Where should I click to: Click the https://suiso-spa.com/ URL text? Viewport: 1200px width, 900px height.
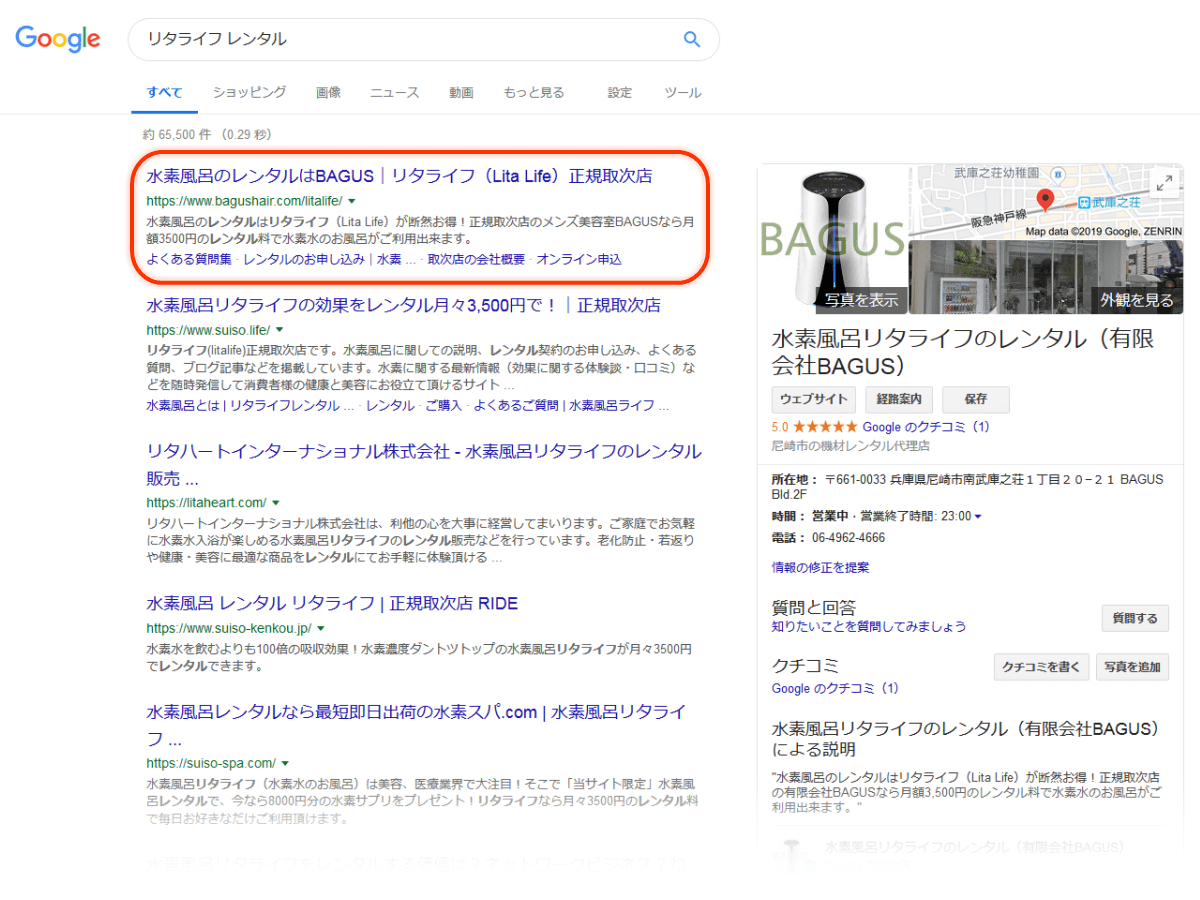(211, 763)
